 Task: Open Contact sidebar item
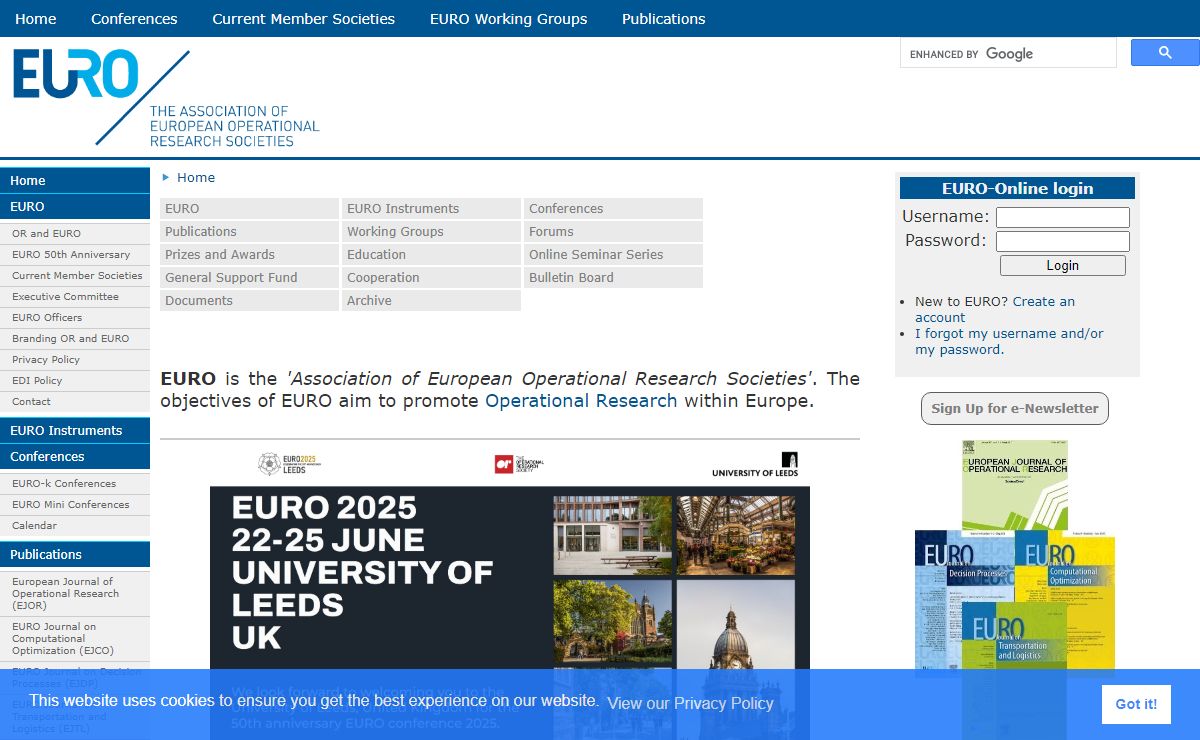tap(75, 401)
